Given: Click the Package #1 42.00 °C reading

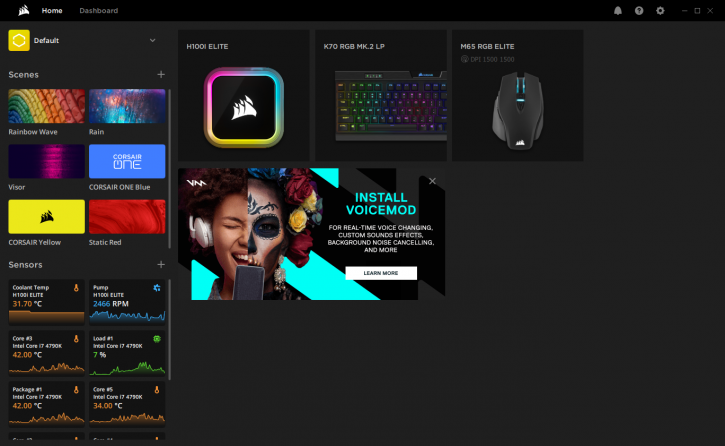Looking at the screenshot, I should click(27, 406).
